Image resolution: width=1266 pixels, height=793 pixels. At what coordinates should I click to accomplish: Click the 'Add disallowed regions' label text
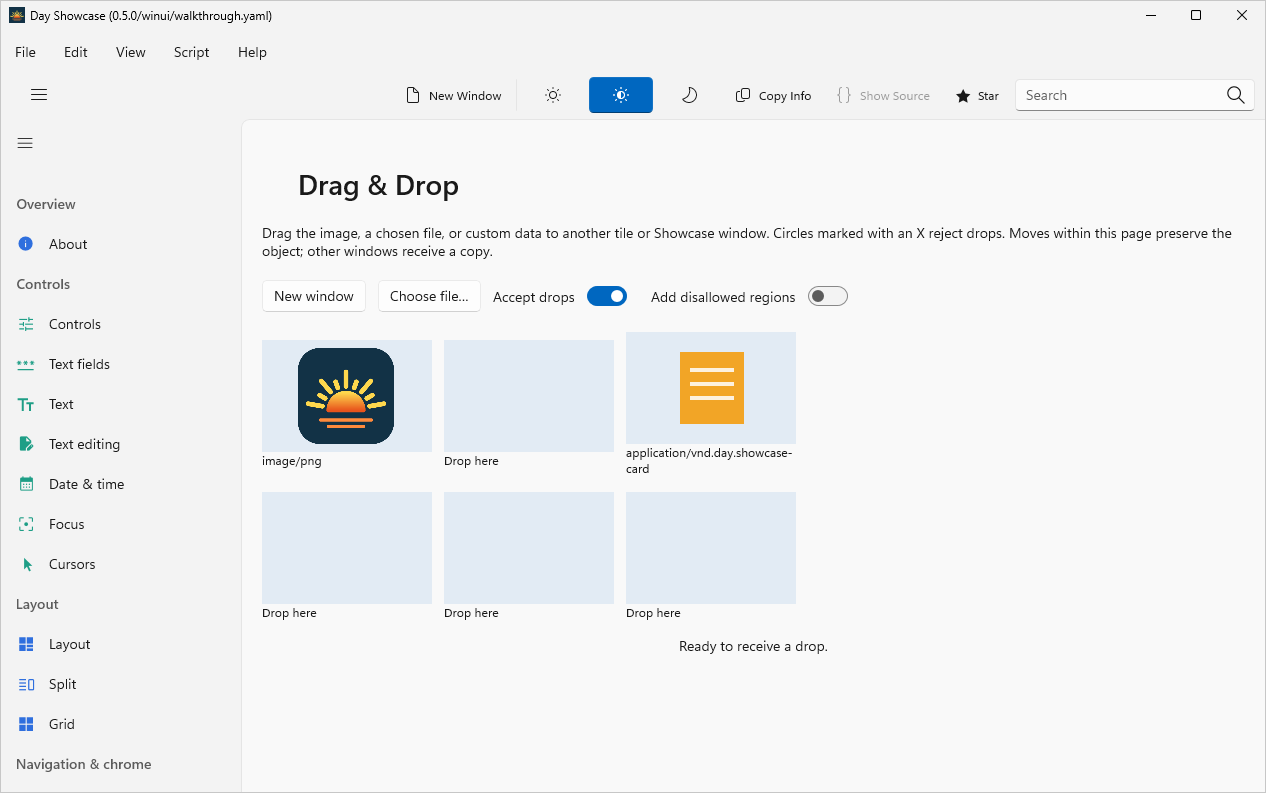723,297
